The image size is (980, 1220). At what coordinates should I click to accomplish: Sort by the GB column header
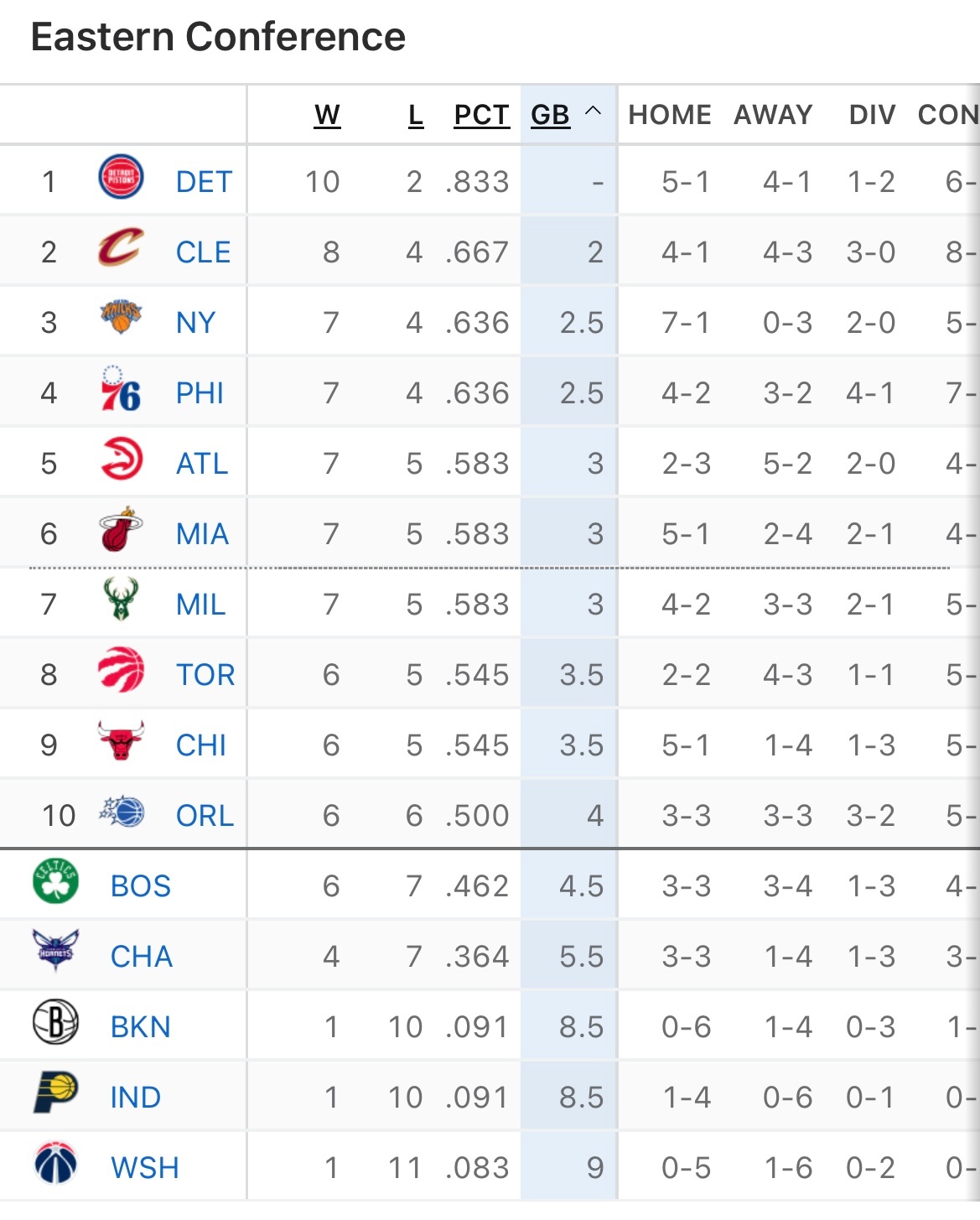pos(551,115)
